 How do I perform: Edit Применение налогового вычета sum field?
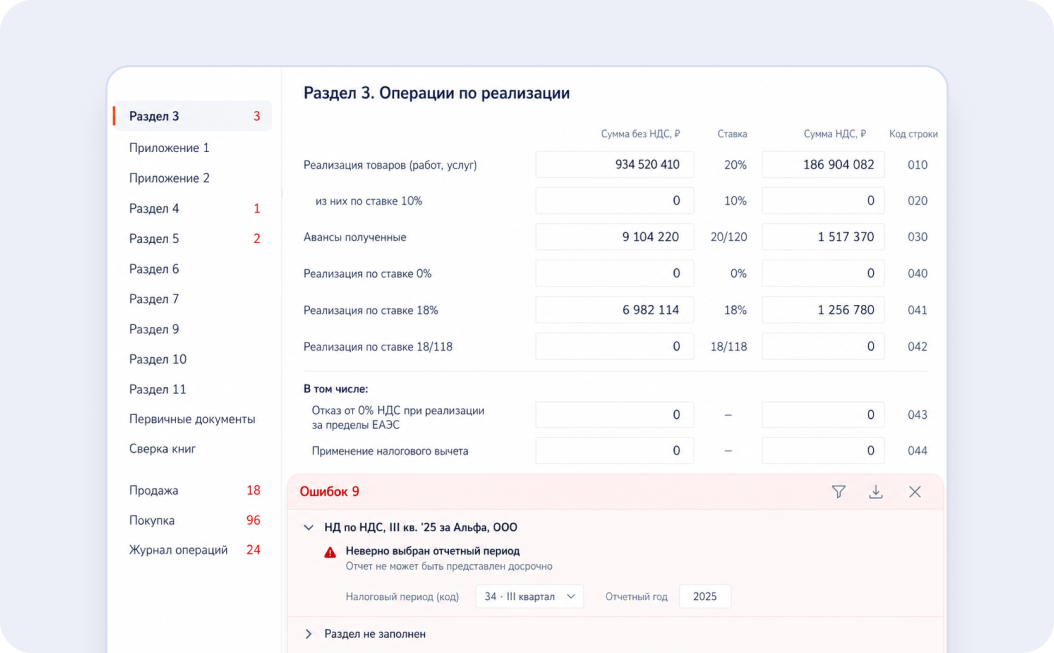tap(614, 451)
